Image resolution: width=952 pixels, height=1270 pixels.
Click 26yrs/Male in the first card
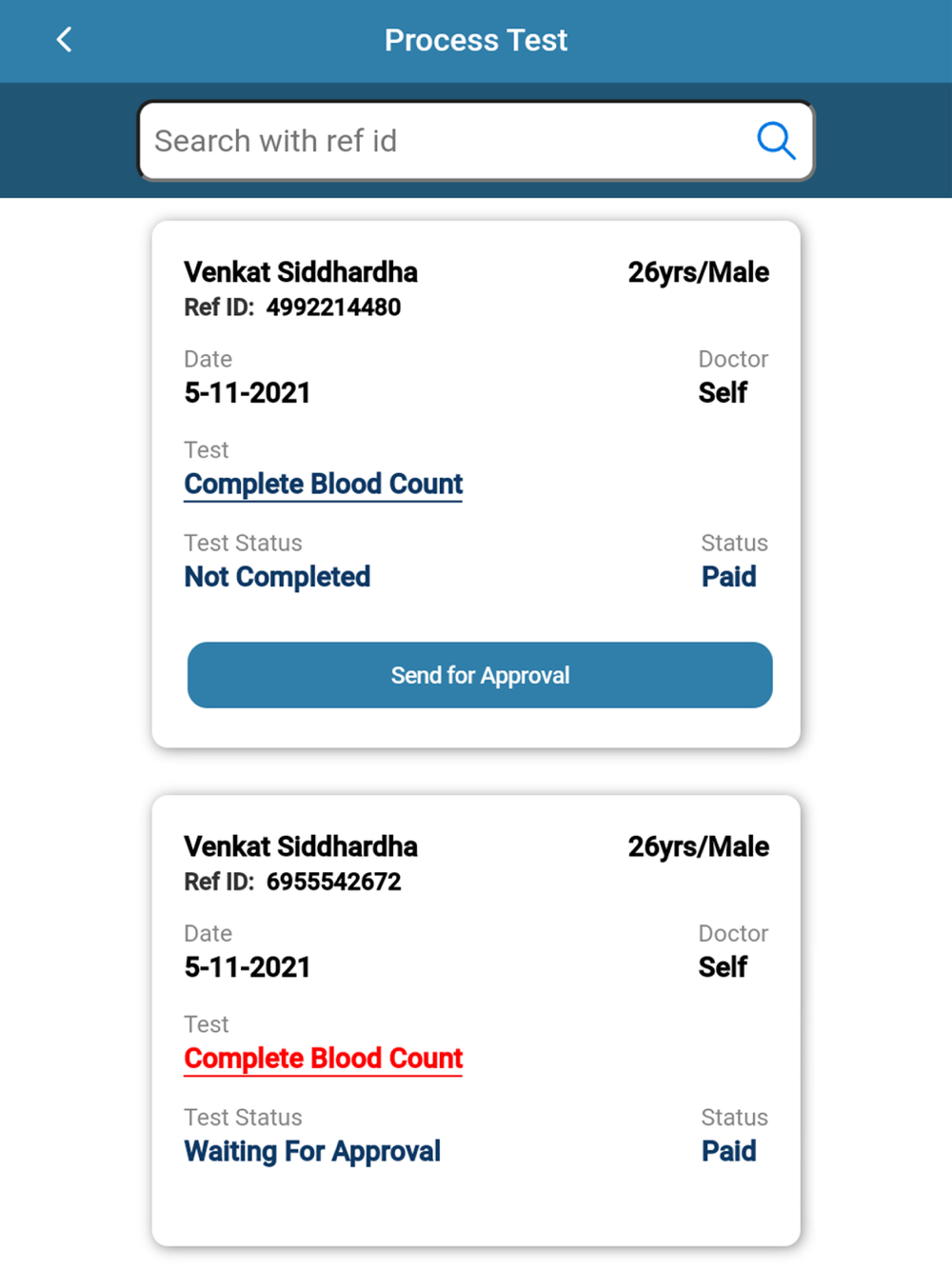pos(698,272)
